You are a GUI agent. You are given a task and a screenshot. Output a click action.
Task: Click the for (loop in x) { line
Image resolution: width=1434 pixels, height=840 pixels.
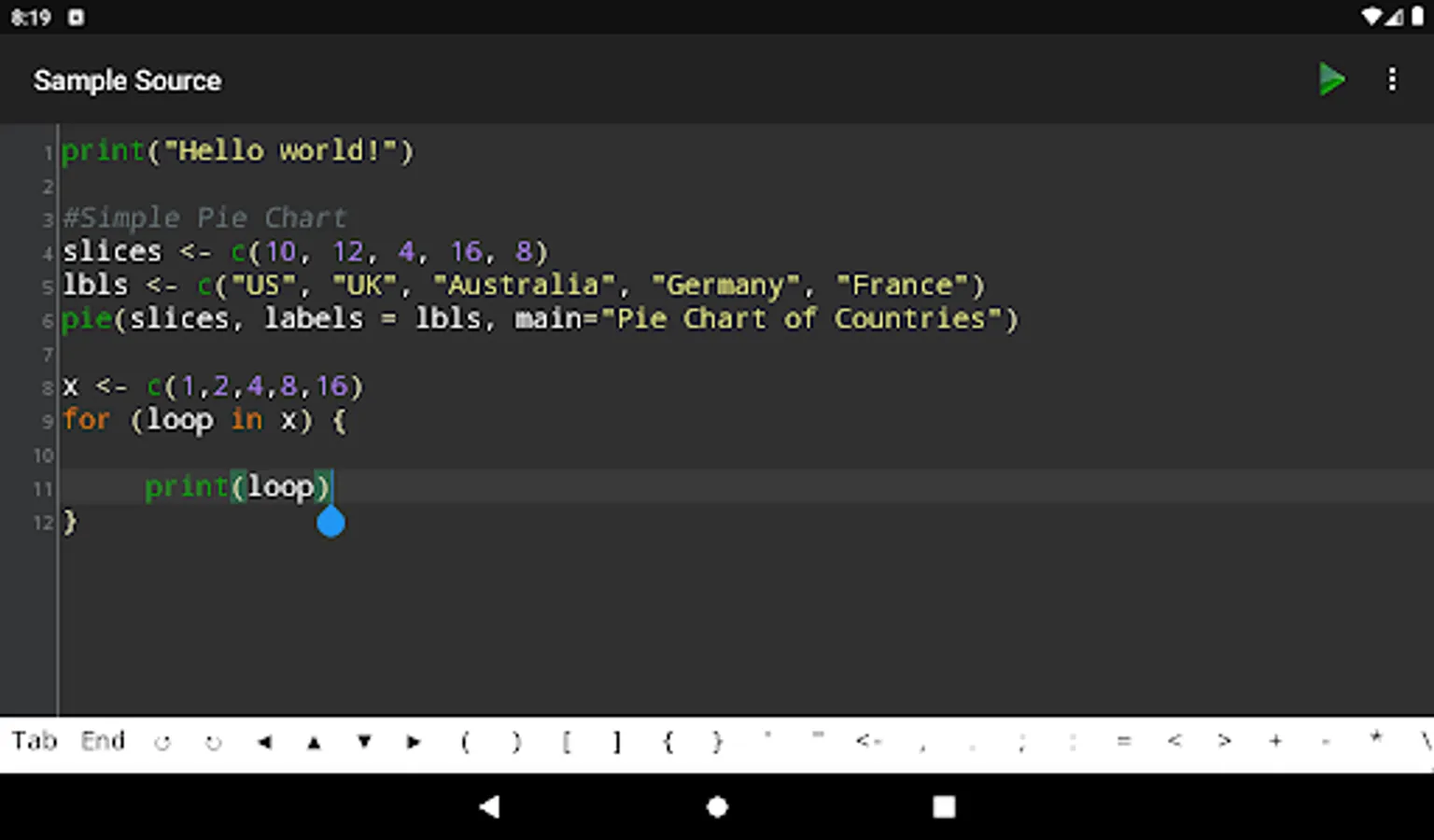[204, 419]
